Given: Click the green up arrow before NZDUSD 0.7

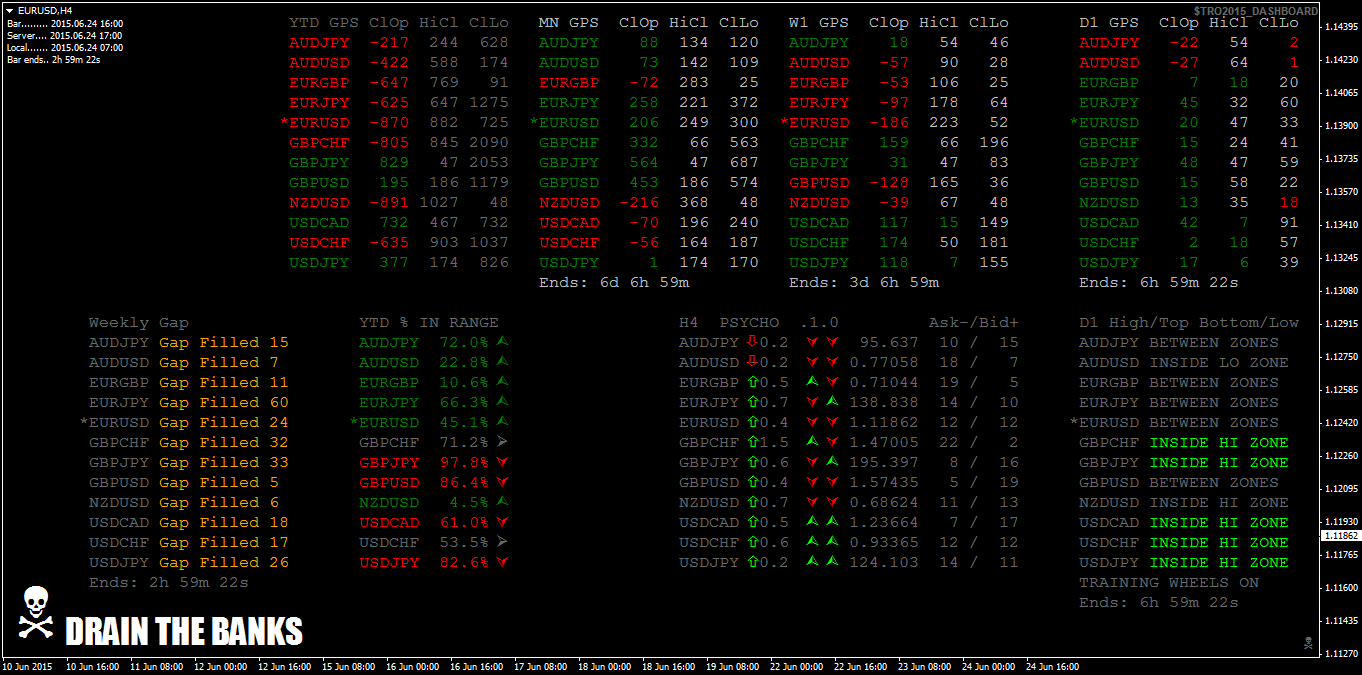Looking at the screenshot, I should pyautogui.click(x=752, y=502).
